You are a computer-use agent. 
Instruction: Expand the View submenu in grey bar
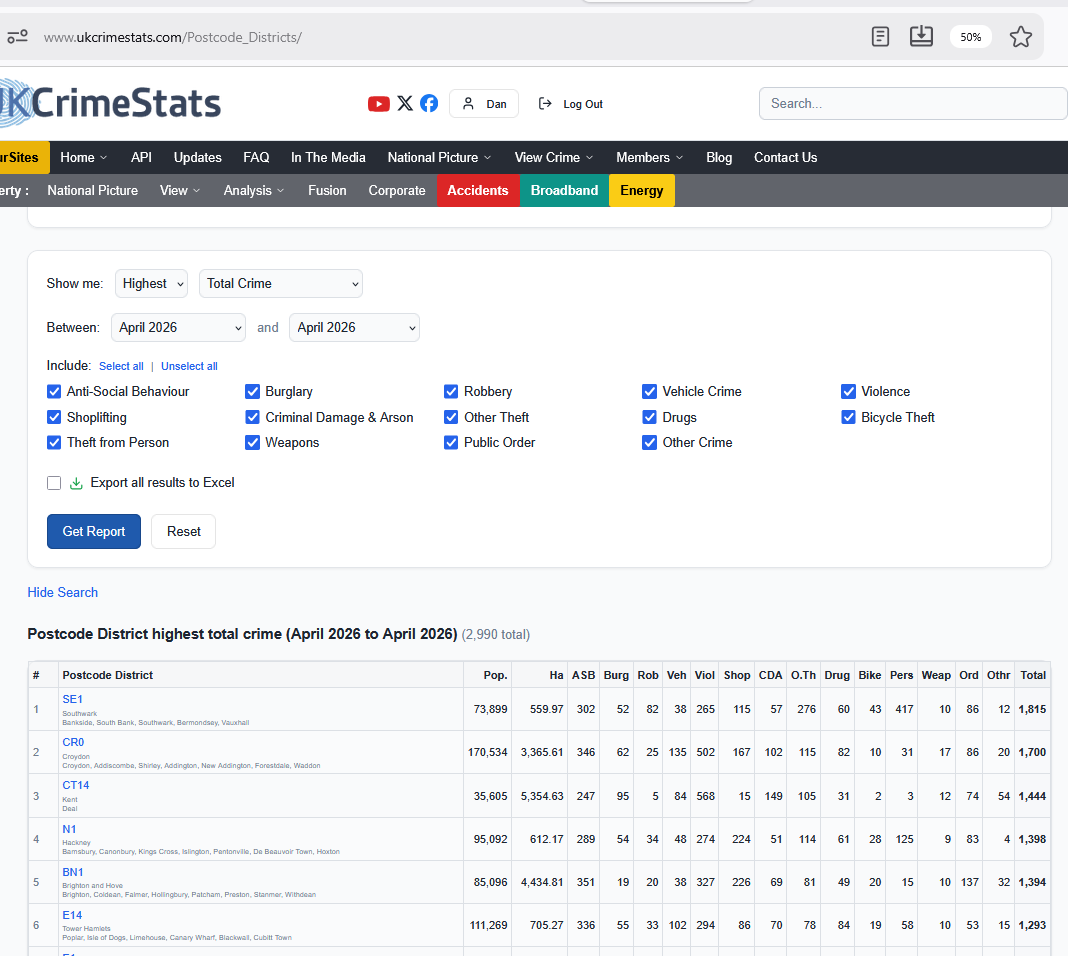point(180,191)
